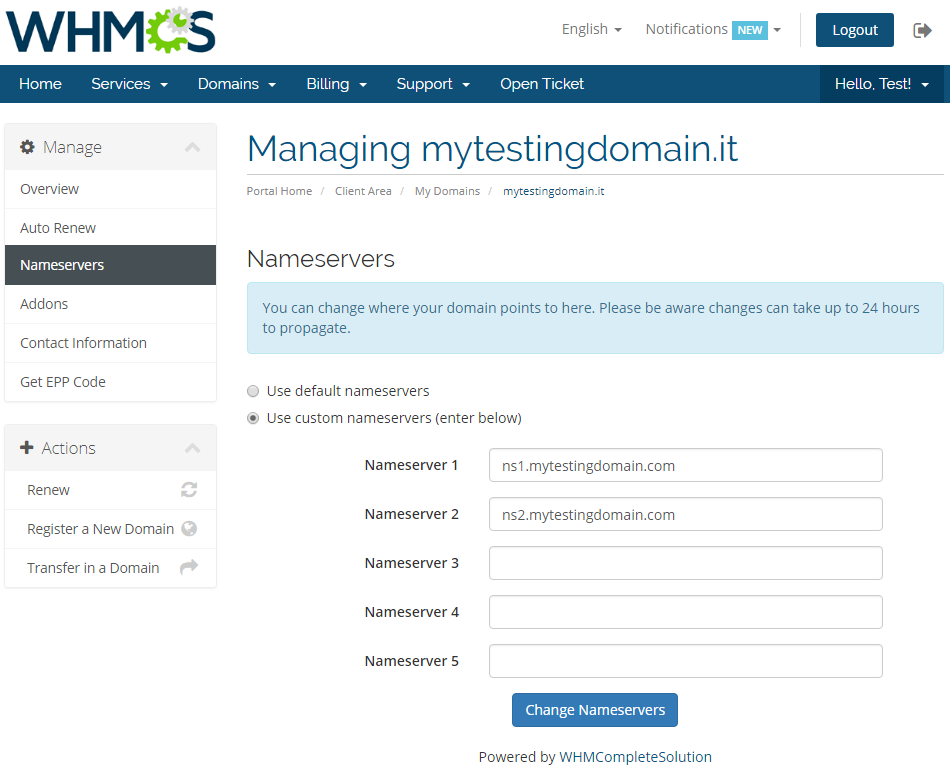Click Client Area breadcrumb
The height and width of the screenshot is (773, 950).
(363, 191)
